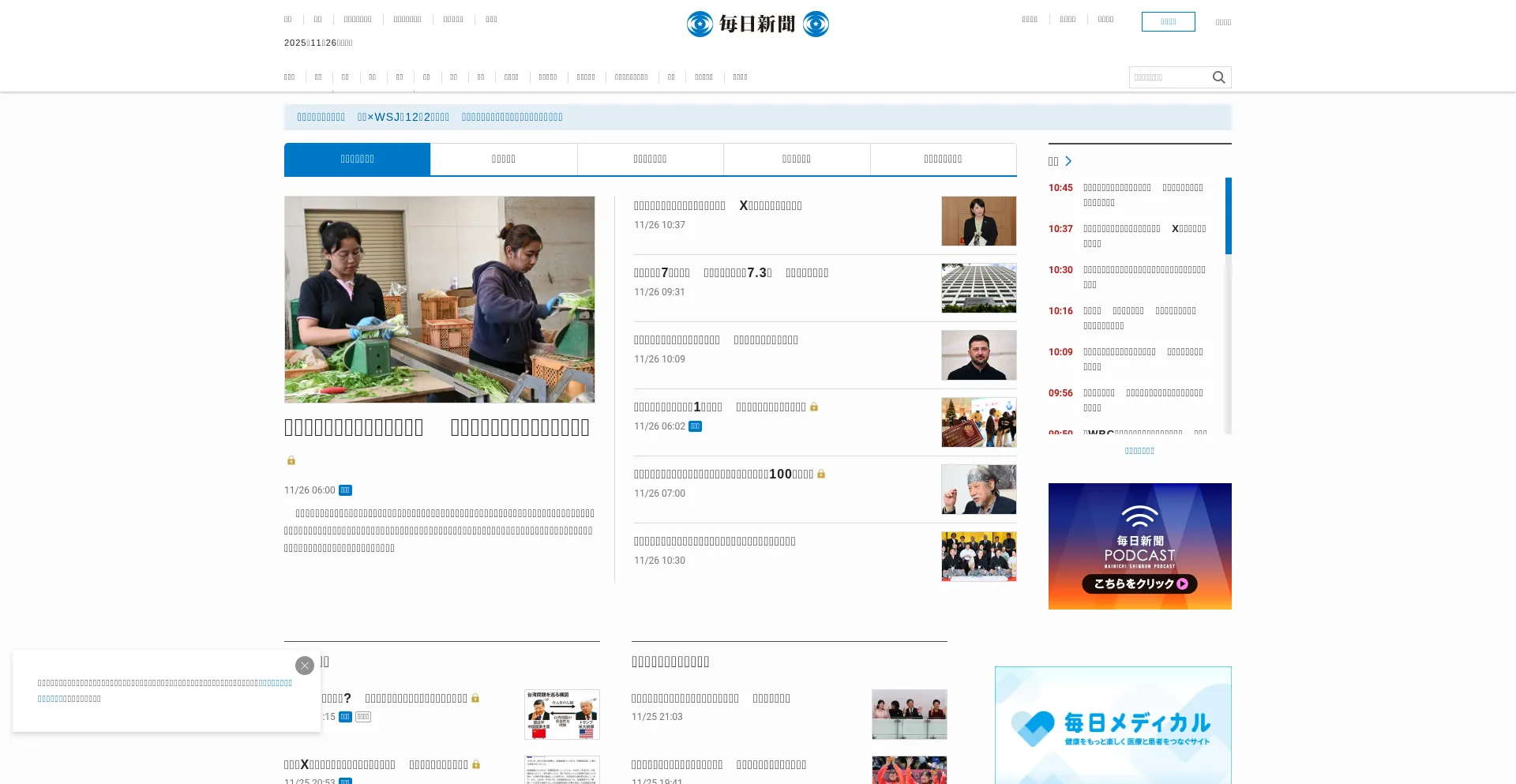The height and width of the screenshot is (784, 1516).
Task: Click the Mainichi Shimbun logo in the header
Action: click(x=757, y=24)
